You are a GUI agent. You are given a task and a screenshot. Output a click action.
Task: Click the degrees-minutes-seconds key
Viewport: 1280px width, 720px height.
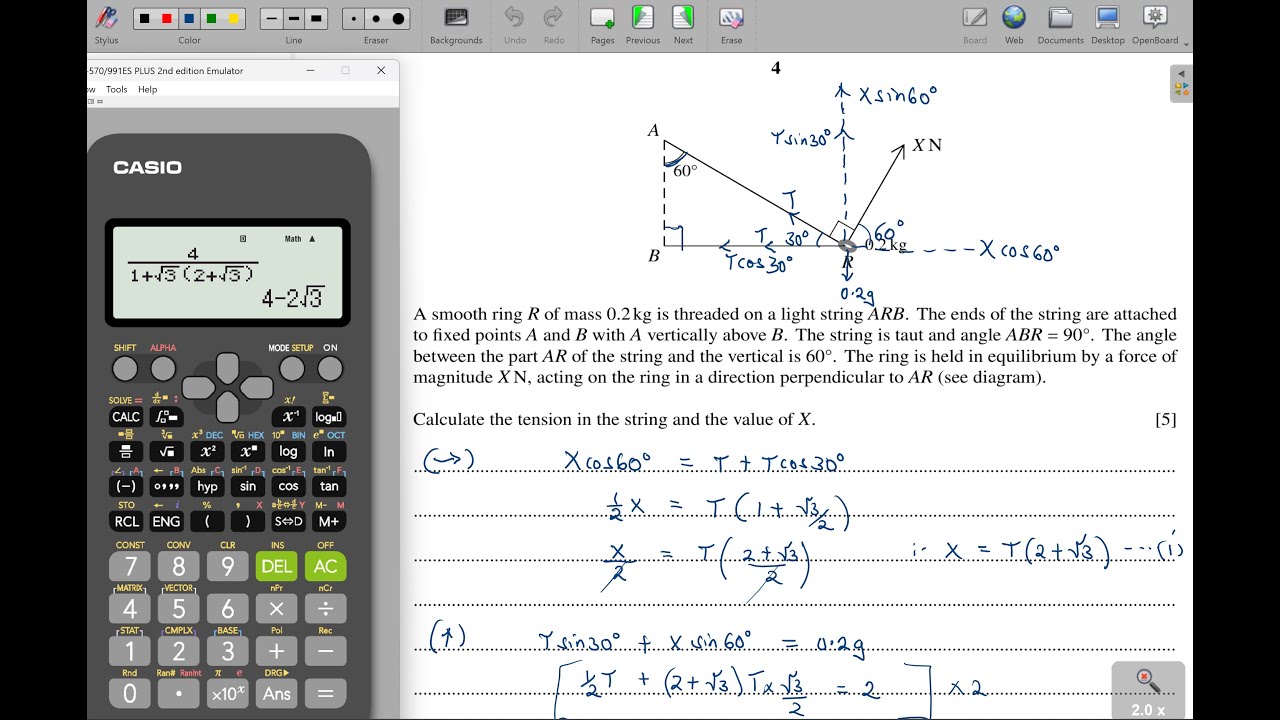[166, 486]
